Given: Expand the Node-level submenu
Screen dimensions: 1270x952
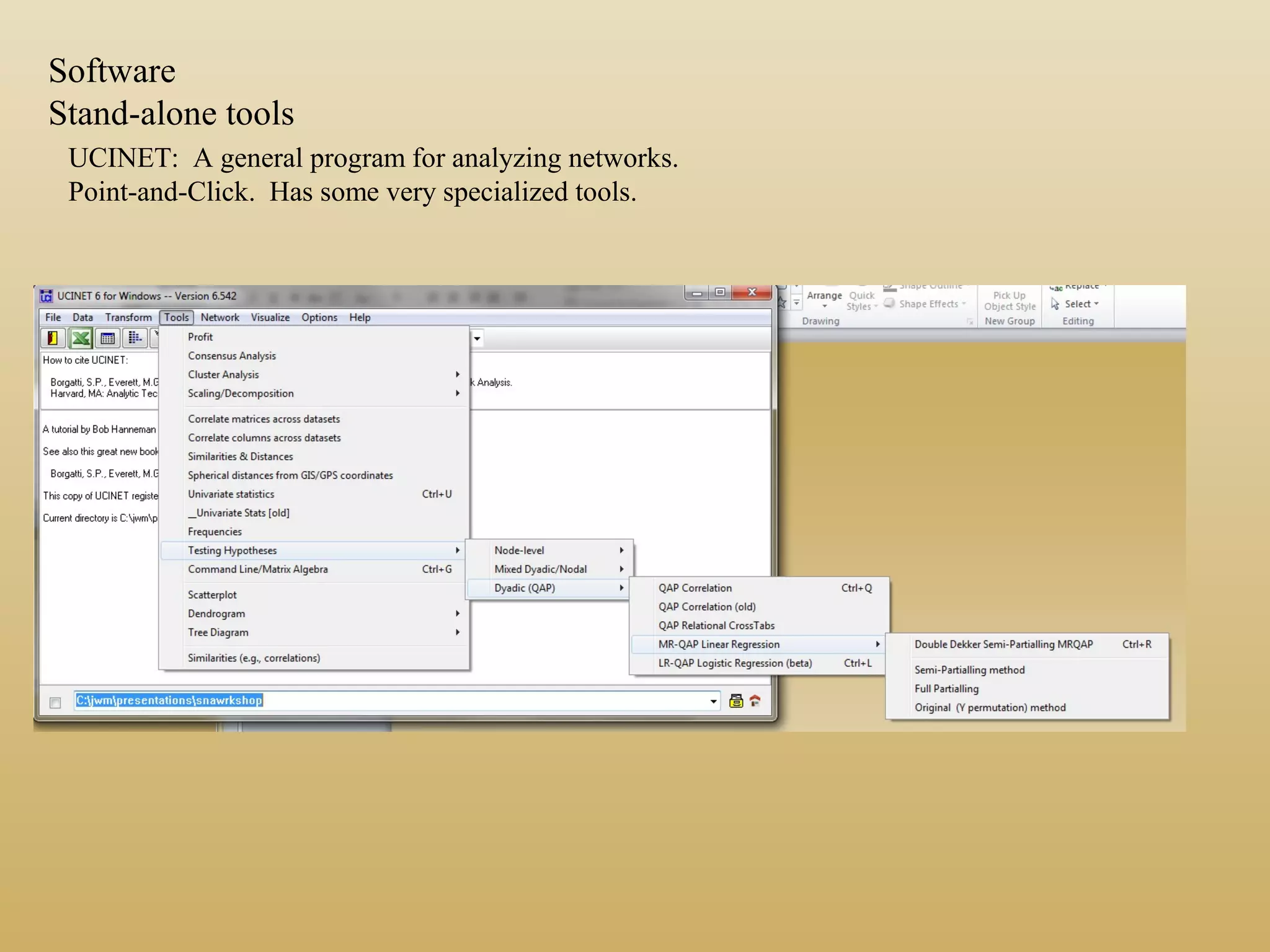Looking at the screenshot, I should [549, 550].
